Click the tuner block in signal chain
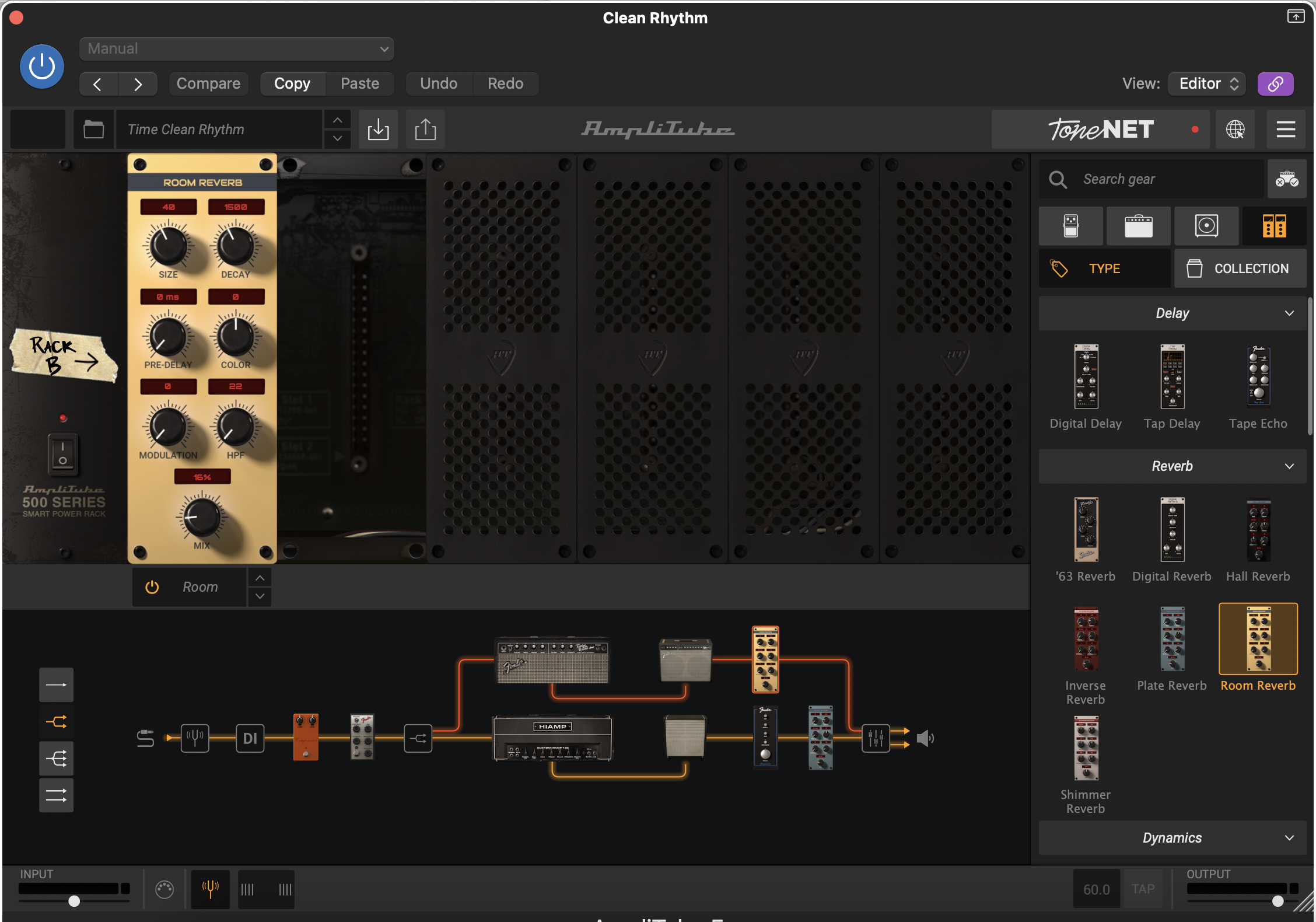1316x922 pixels. click(x=195, y=738)
